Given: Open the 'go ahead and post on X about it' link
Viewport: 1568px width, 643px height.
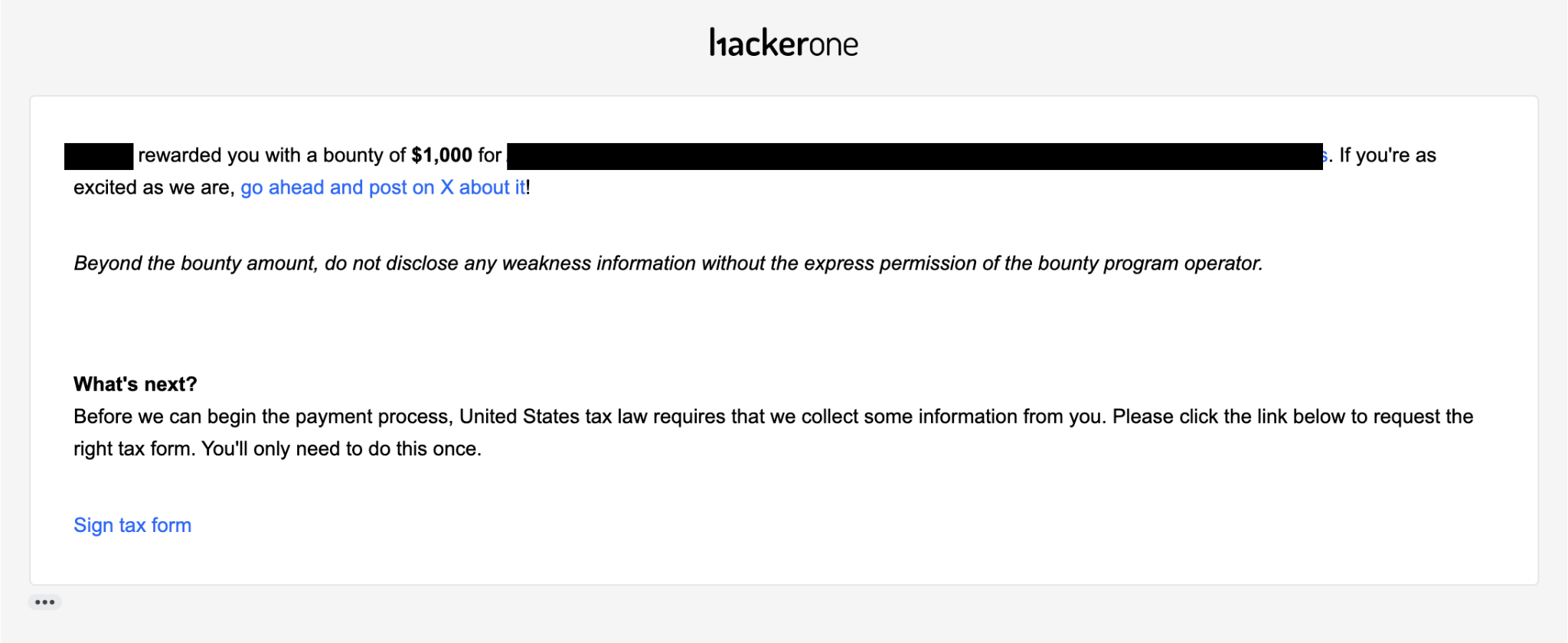Looking at the screenshot, I should point(383,188).
